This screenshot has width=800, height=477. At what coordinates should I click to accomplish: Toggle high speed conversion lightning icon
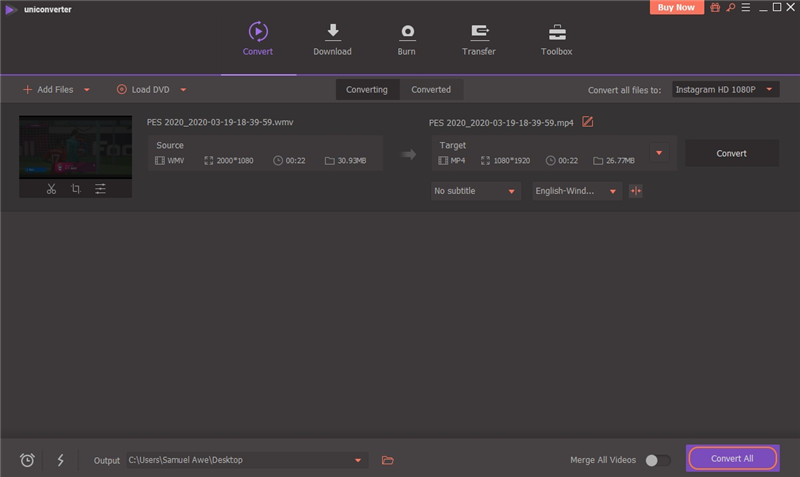(x=61, y=460)
